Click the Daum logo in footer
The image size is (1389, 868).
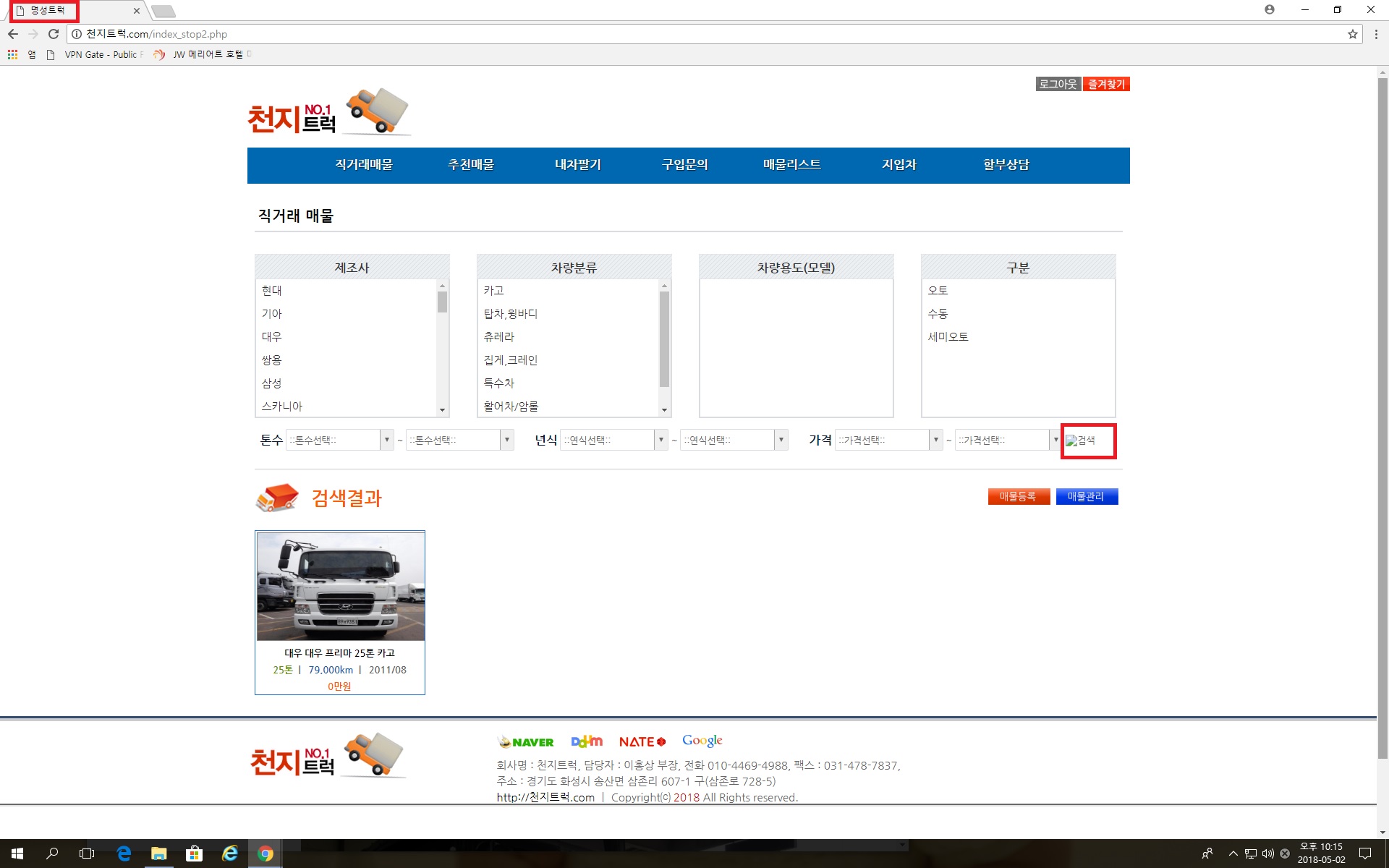587,741
